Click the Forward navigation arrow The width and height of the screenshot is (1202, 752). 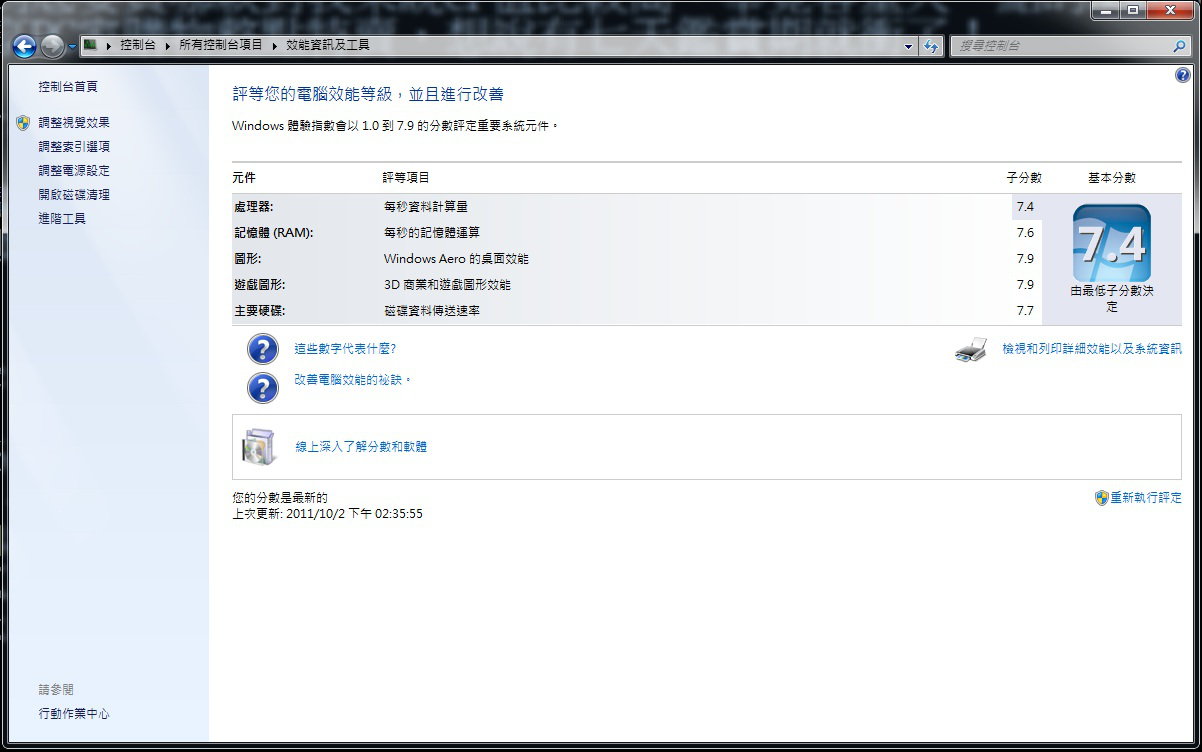[53, 46]
